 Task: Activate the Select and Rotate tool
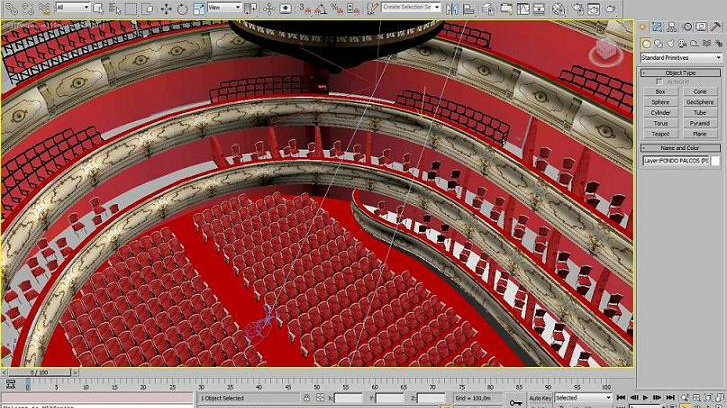pos(182,8)
